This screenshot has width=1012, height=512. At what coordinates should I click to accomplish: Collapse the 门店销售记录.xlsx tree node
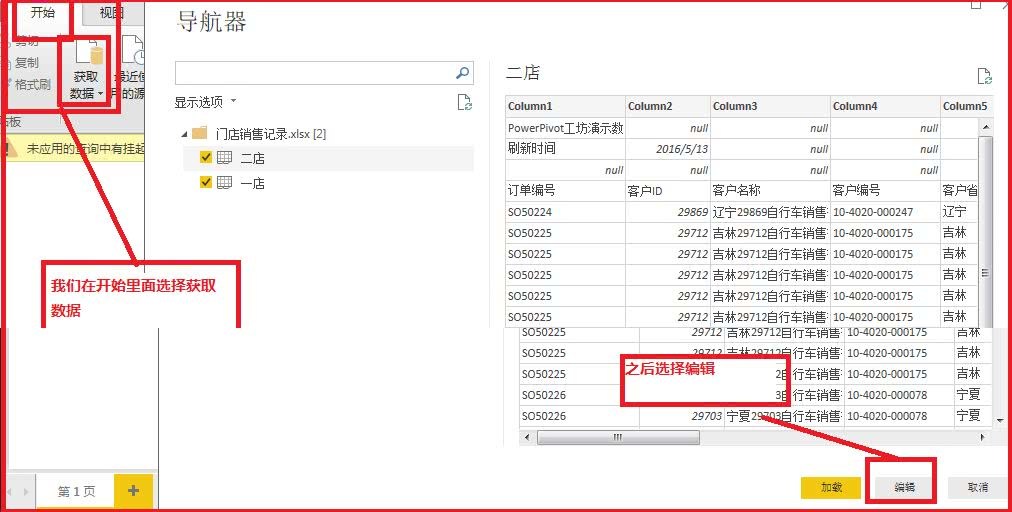point(184,134)
